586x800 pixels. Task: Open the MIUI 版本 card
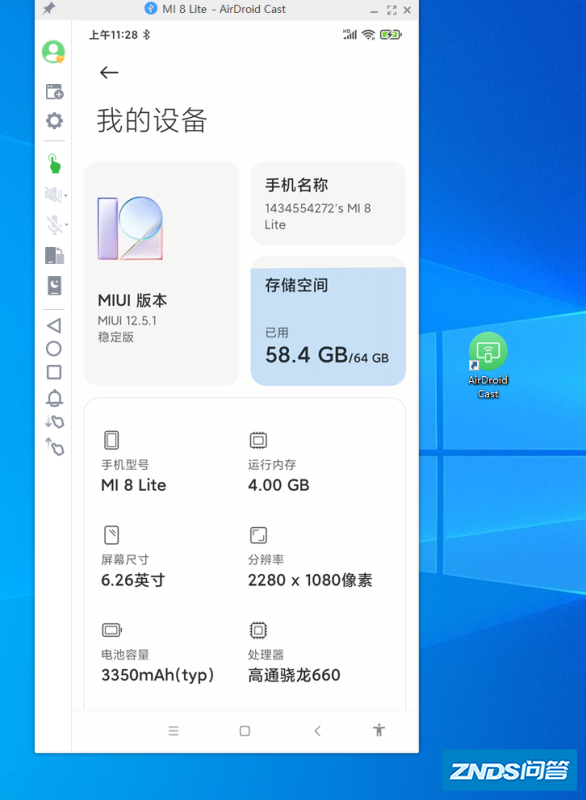coord(161,273)
